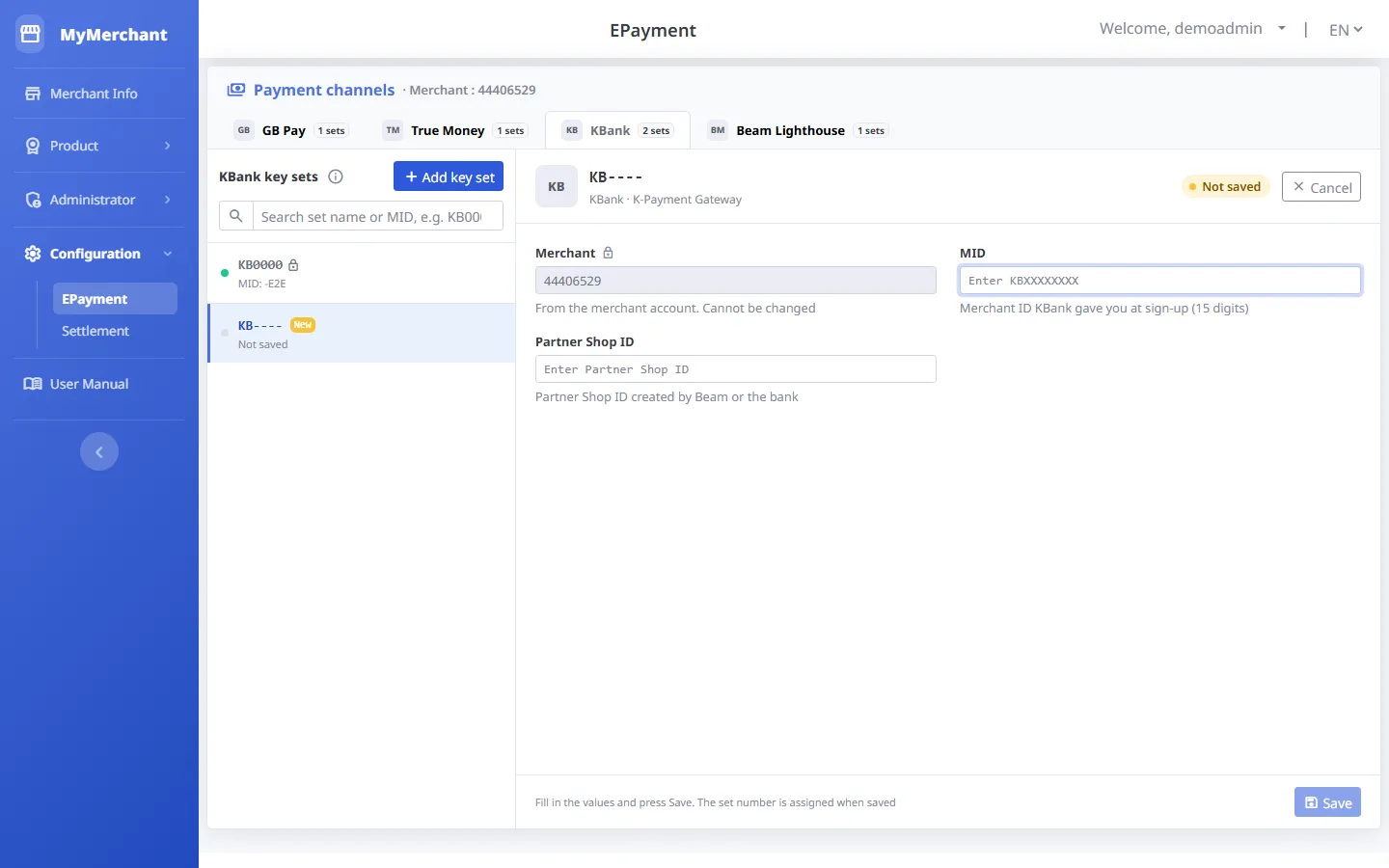Focus the Partner Shop ID field

pos(736,369)
